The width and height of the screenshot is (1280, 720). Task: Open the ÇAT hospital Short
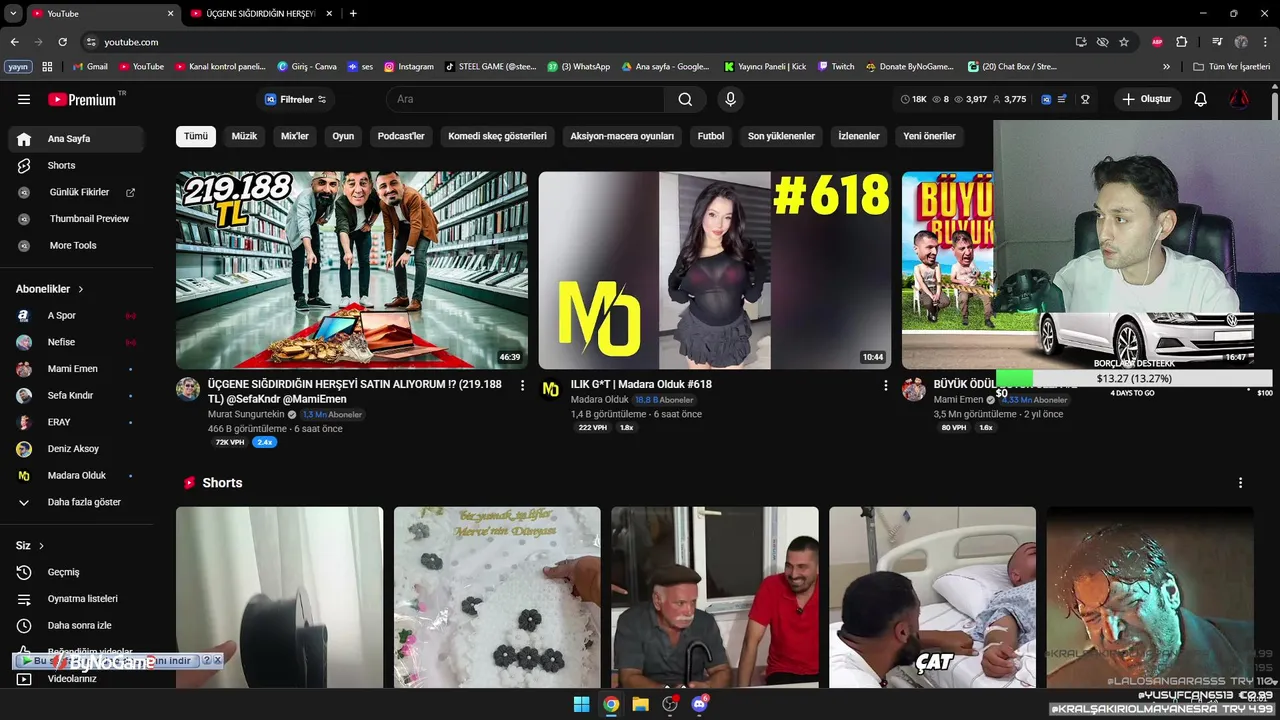point(932,597)
